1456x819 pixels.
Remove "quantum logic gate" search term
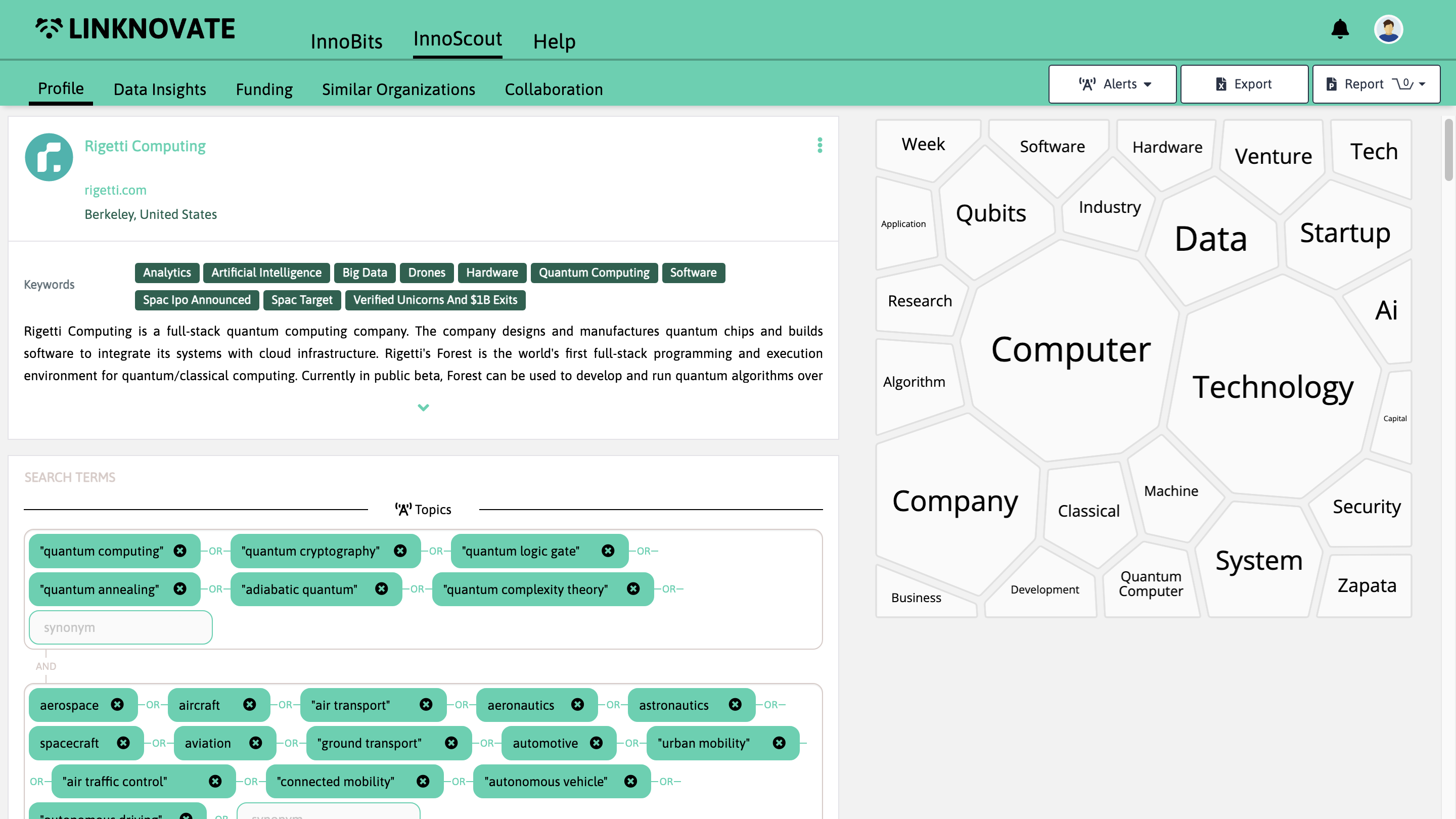click(x=608, y=551)
